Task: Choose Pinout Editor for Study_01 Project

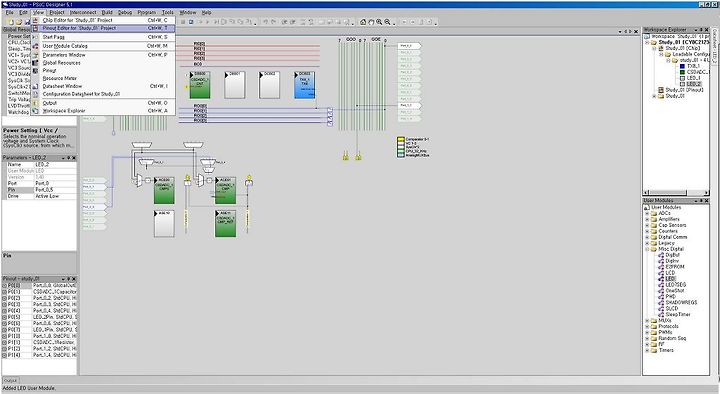Action: click(x=103, y=28)
